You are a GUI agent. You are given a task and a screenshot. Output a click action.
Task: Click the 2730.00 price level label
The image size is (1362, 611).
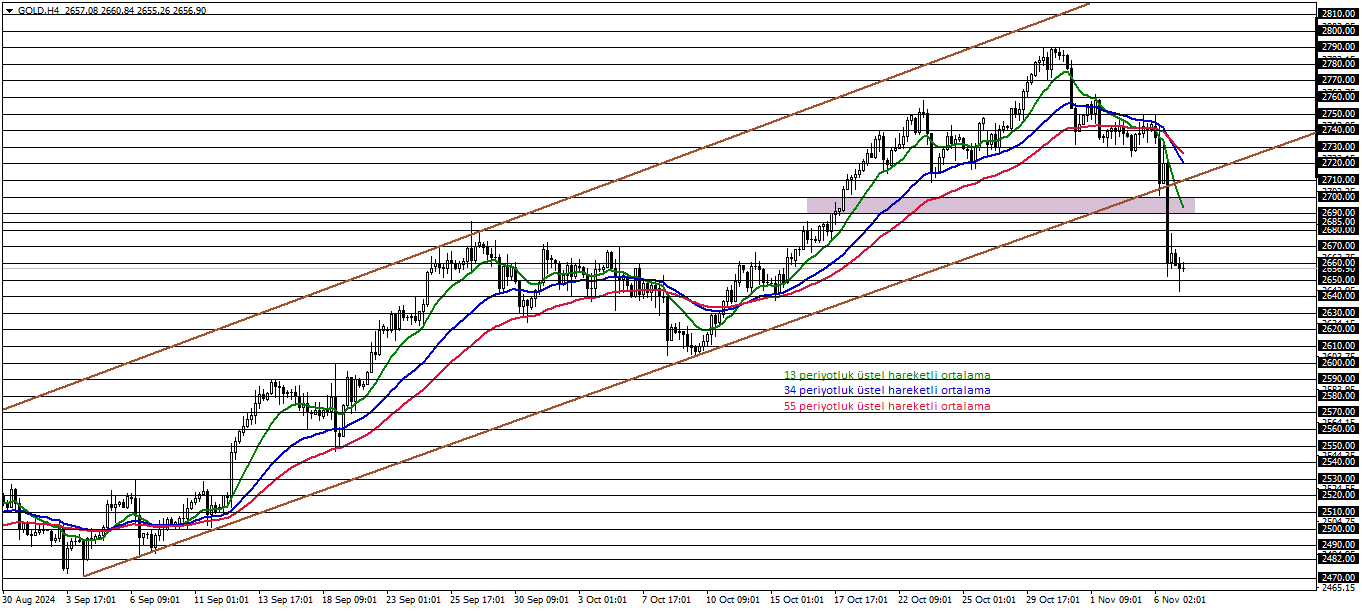[x=1338, y=147]
